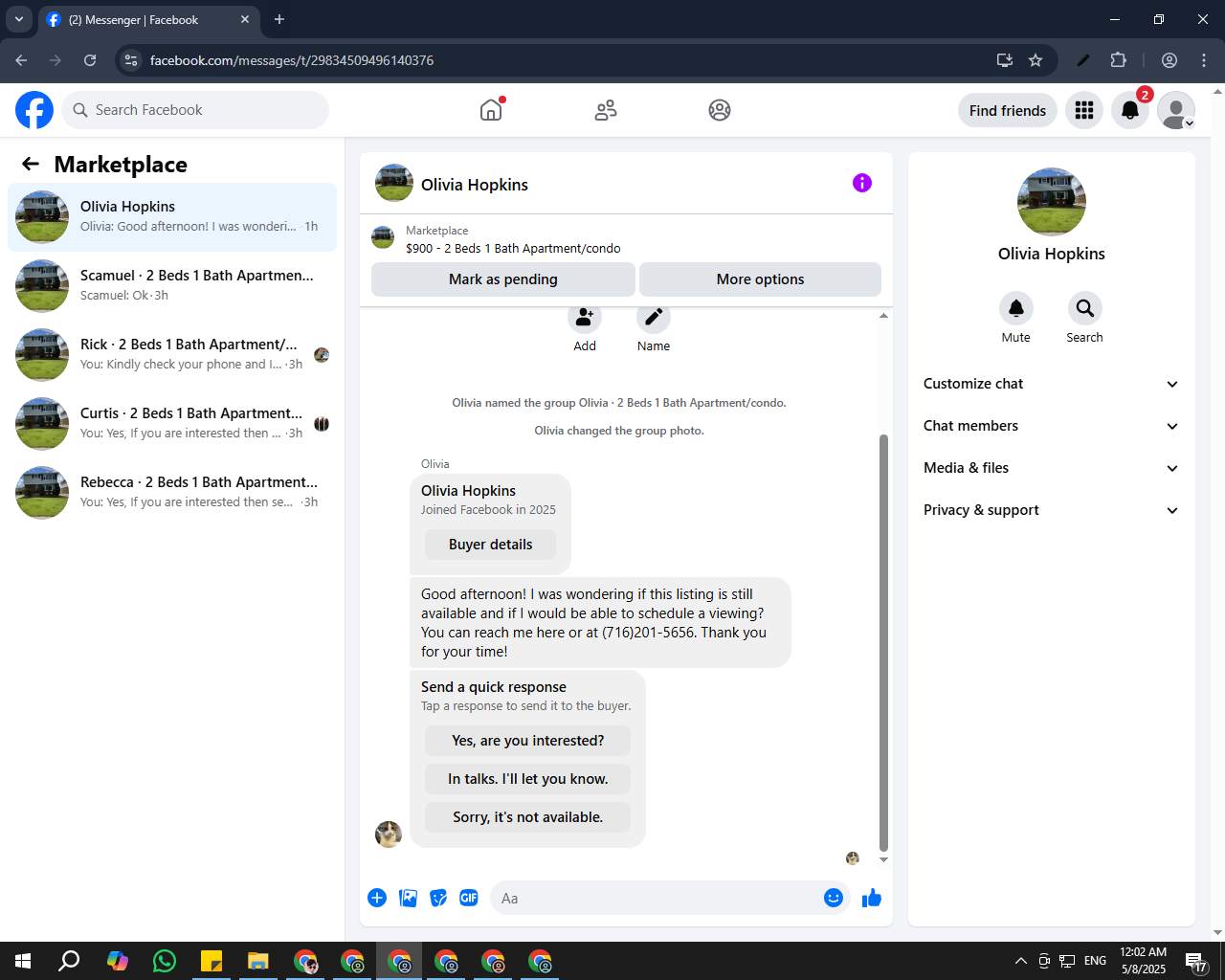Expand the Customize chat section
The image size is (1225, 980).
tap(1052, 384)
